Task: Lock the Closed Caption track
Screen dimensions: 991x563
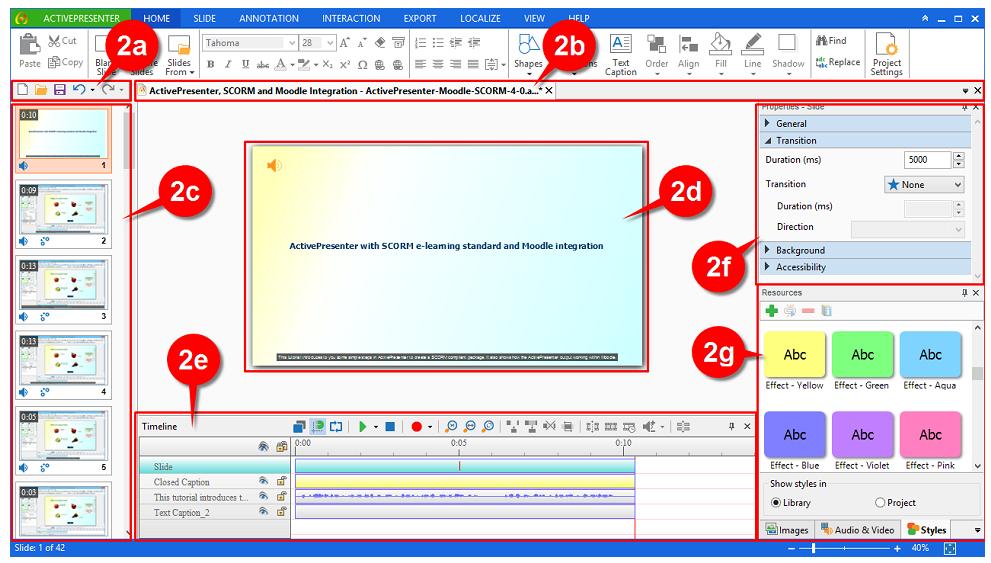Action: click(281, 481)
